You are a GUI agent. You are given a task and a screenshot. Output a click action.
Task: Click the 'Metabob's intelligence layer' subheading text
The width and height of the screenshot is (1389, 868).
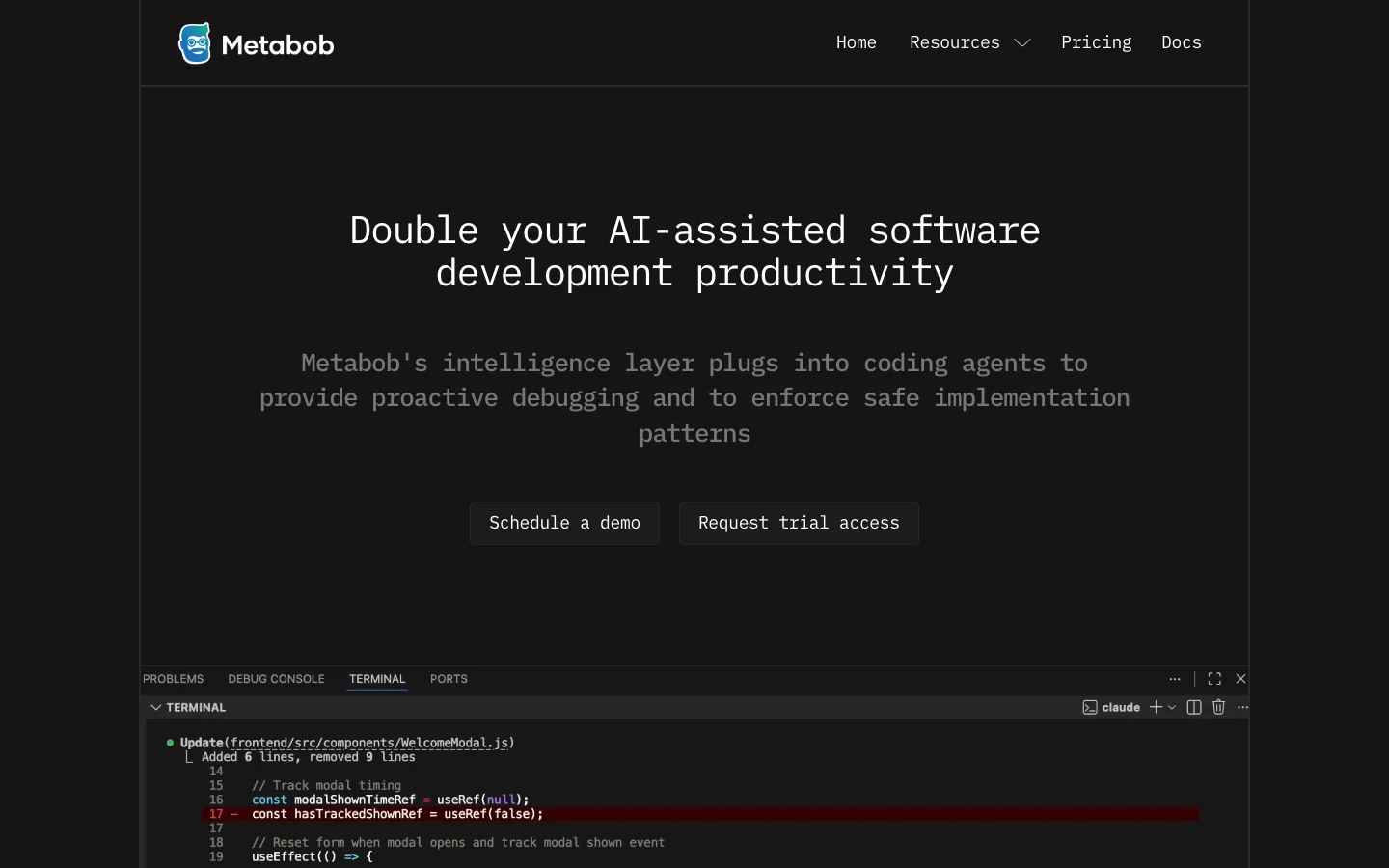tap(694, 398)
